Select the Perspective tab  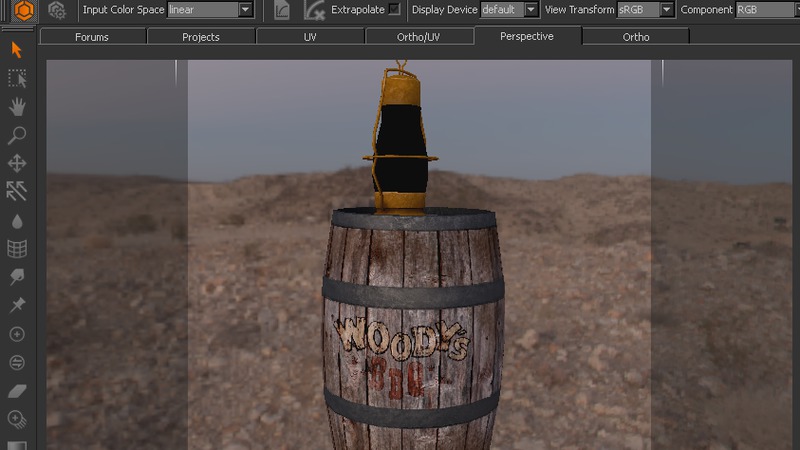coord(527,36)
